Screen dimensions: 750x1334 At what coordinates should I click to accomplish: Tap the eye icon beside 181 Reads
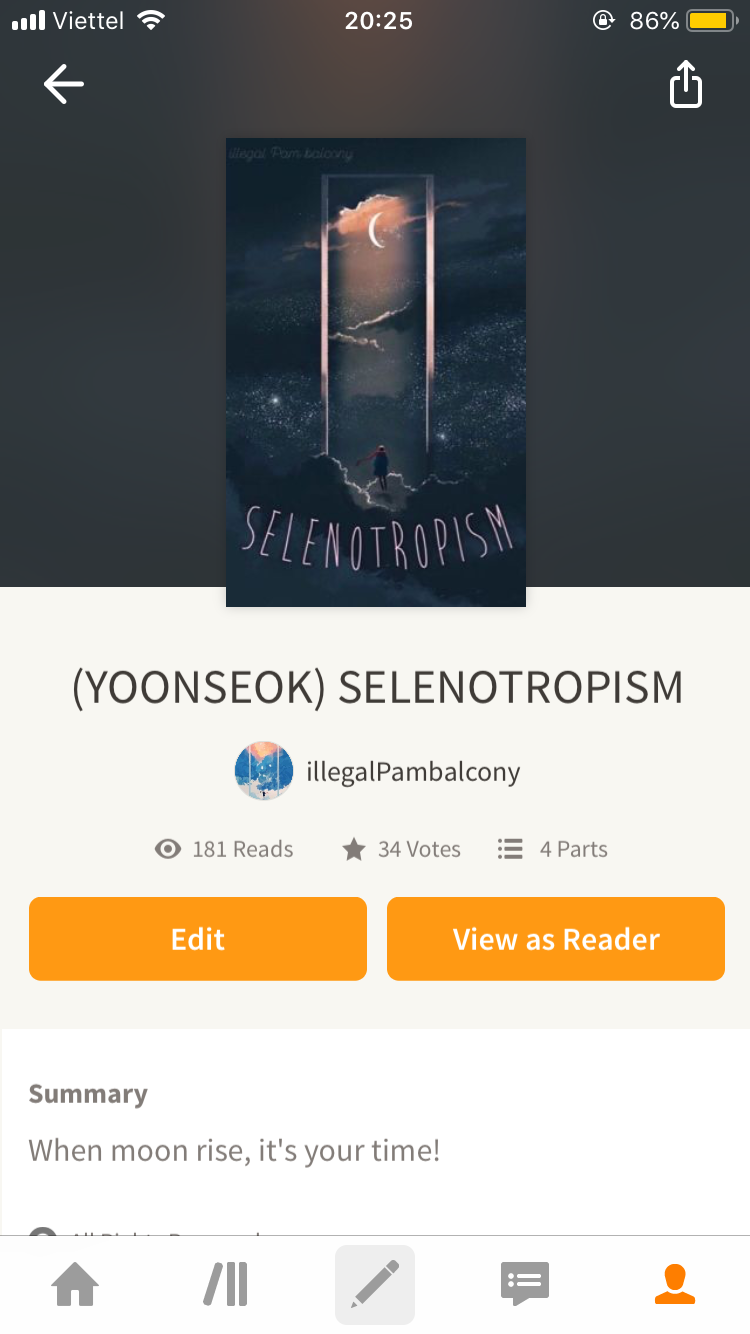coord(168,850)
